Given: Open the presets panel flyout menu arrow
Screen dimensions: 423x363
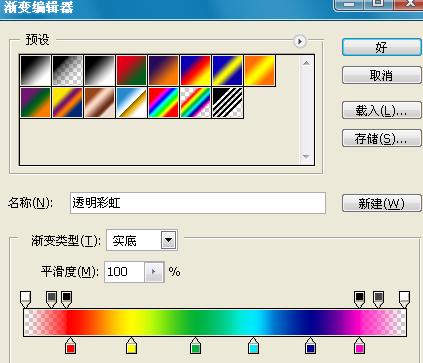Looking at the screenshot, I should pyautogui.click(x=300, y=41).
